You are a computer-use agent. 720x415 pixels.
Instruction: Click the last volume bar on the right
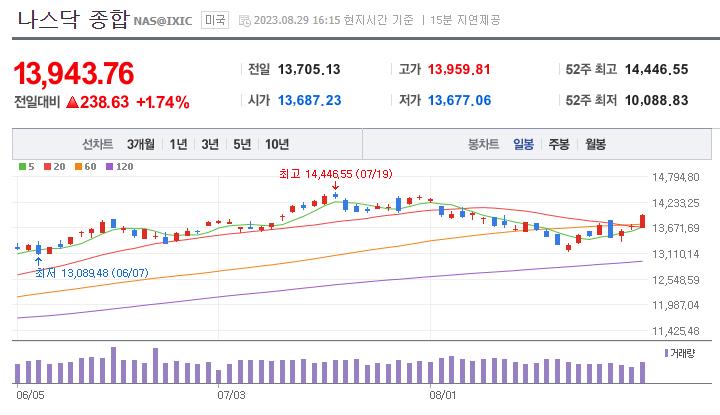pos(642,373)
